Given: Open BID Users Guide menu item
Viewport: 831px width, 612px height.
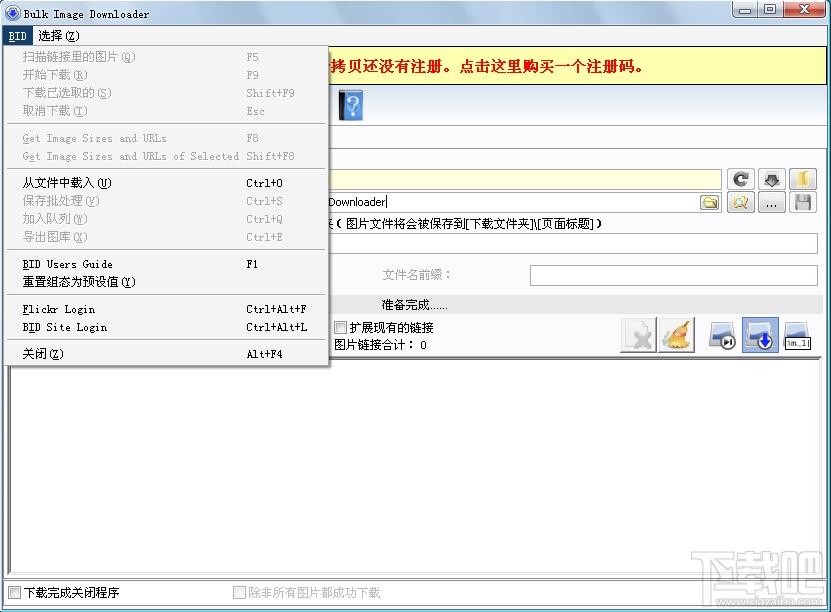Looking at the screenshot, I should pyautogui.click(x=167, y=264).
